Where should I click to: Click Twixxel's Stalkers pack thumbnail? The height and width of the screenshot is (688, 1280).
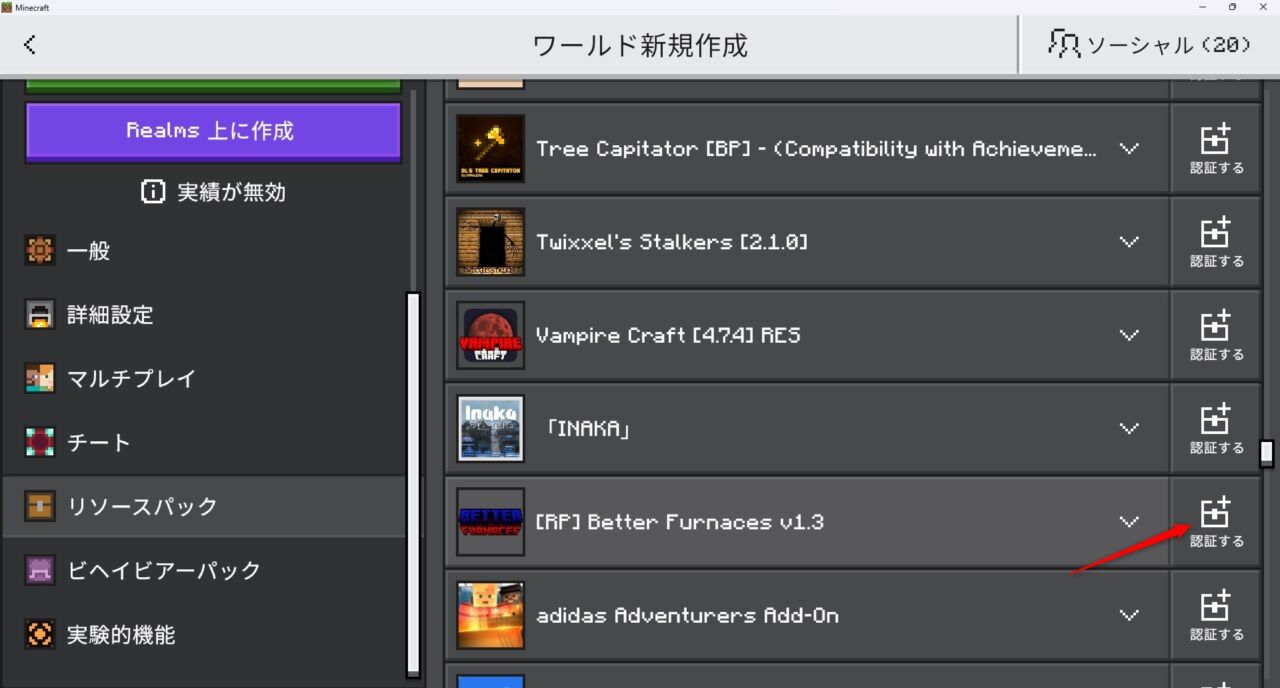490,242
